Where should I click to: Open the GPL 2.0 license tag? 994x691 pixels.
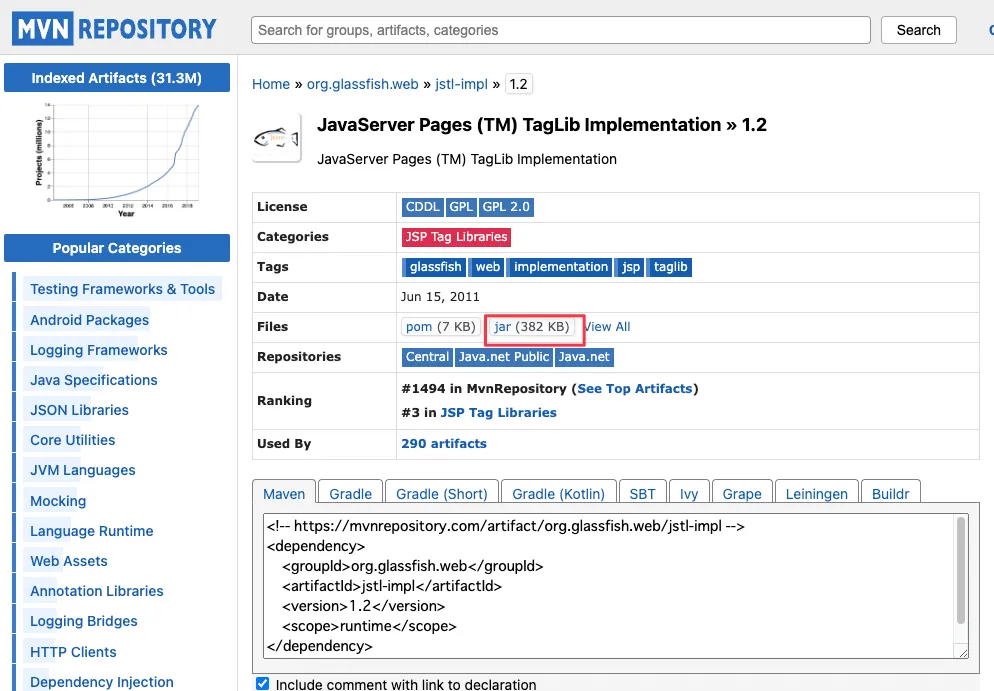tap(506, 207)
